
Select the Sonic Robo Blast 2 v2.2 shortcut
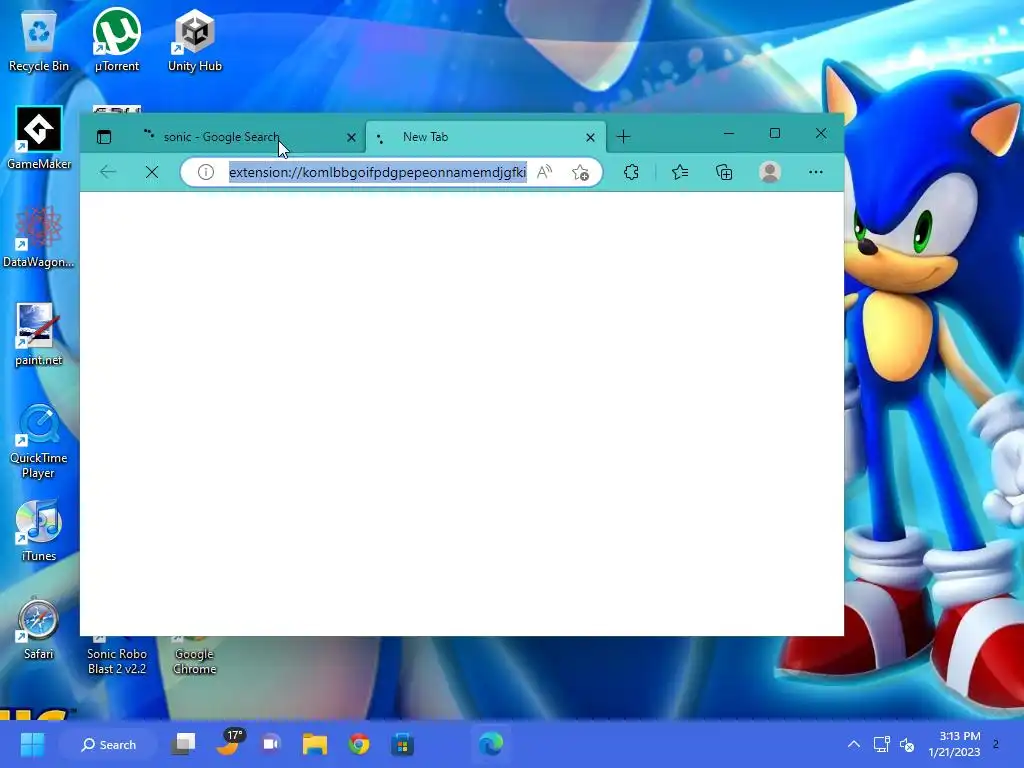(117, 657)
